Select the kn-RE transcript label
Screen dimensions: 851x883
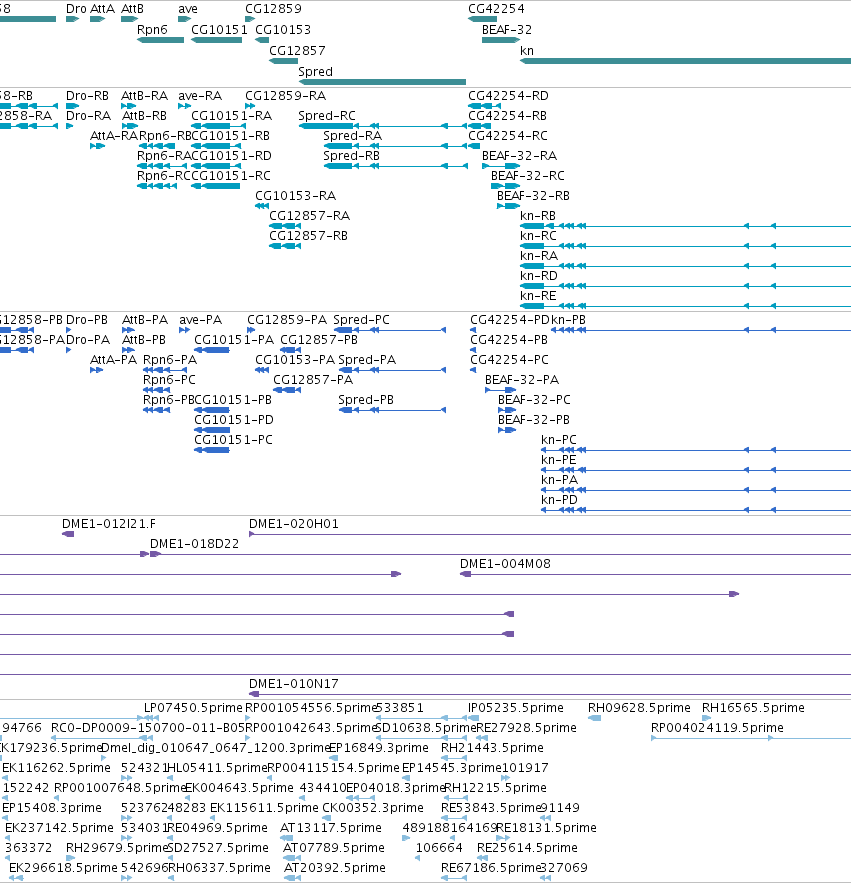tap(538, 296)
